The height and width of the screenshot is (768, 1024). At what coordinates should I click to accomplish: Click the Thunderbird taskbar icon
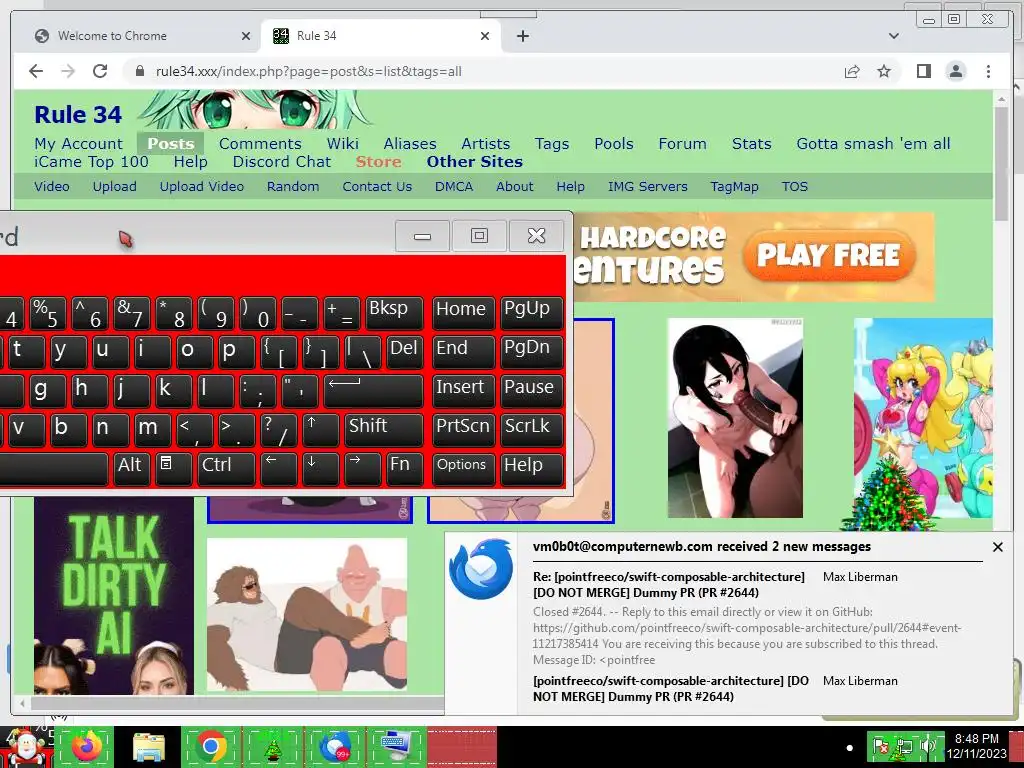[335, 747]
